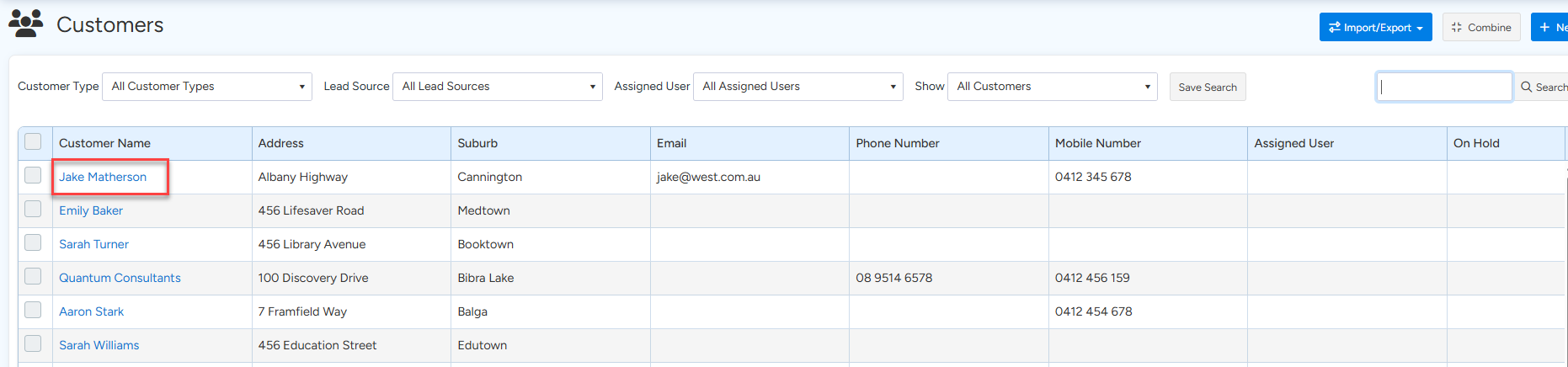
Task: Click the Customers people icon
Action: click(x=26, y=24)
